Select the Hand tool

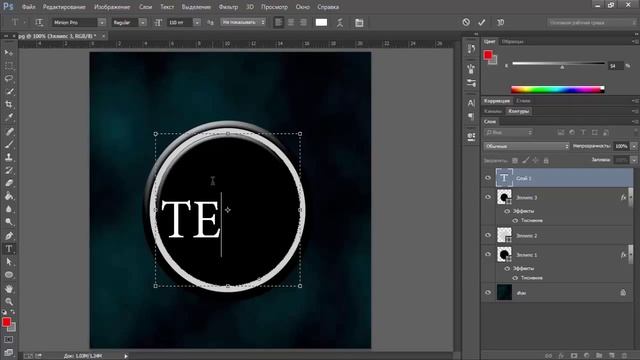point(9,289)
